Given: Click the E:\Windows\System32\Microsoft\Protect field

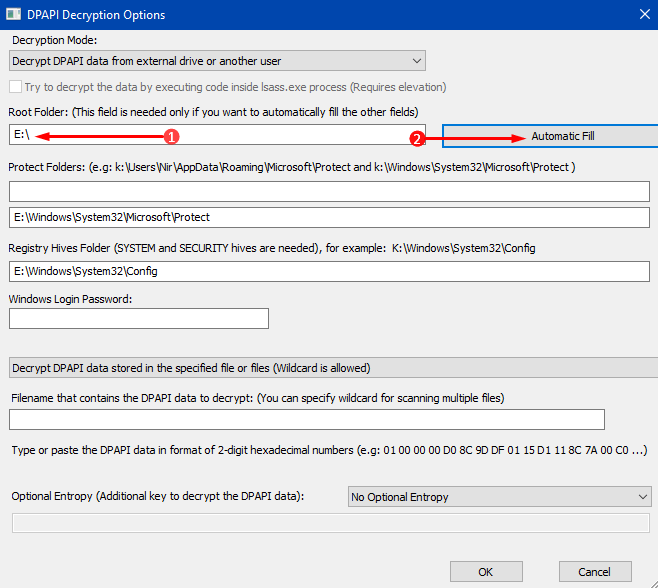Looking at the screenshot, I should (x=329, y=217).
